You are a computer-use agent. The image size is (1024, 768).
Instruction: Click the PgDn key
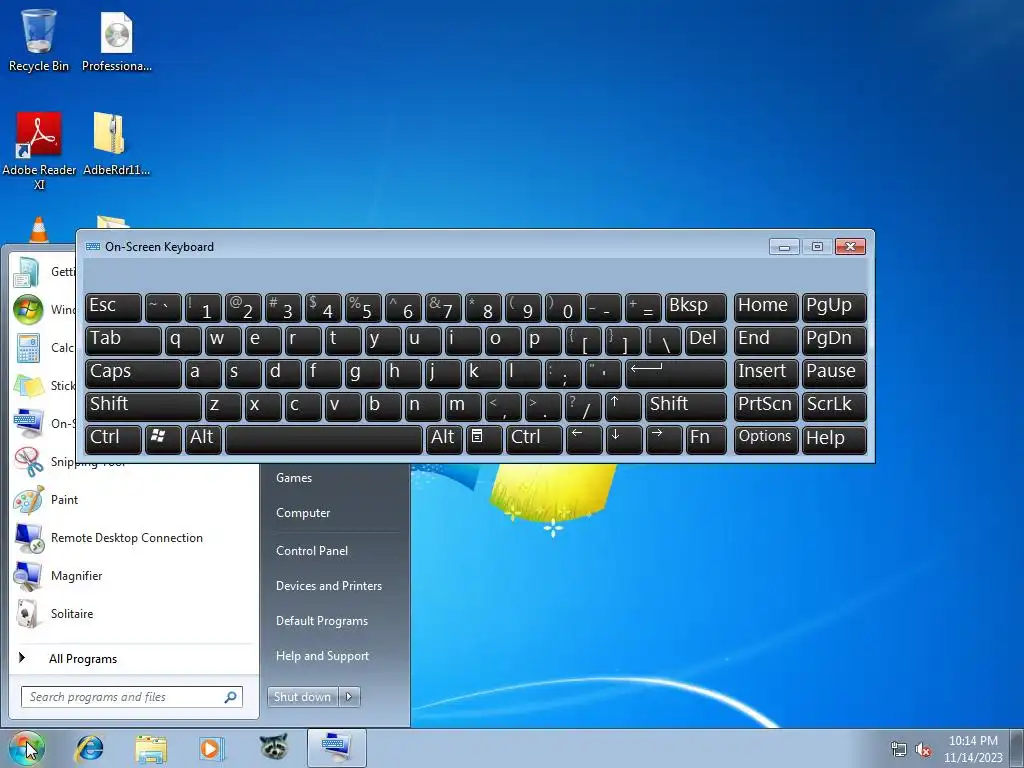tap(834, 340)
